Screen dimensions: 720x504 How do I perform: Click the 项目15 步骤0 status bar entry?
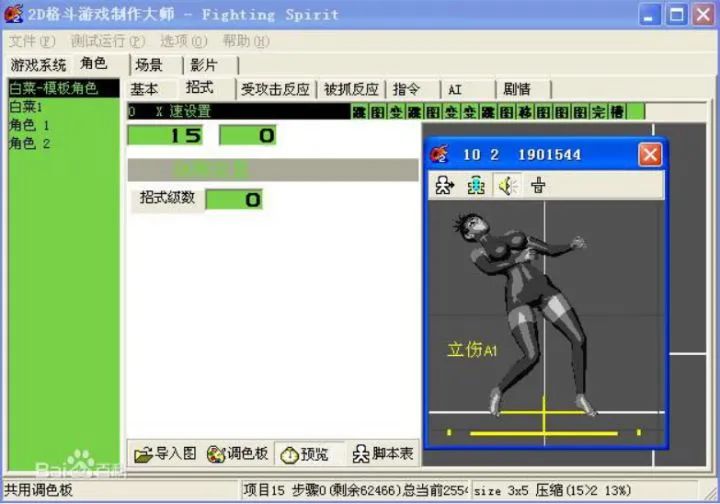(354, 491)
